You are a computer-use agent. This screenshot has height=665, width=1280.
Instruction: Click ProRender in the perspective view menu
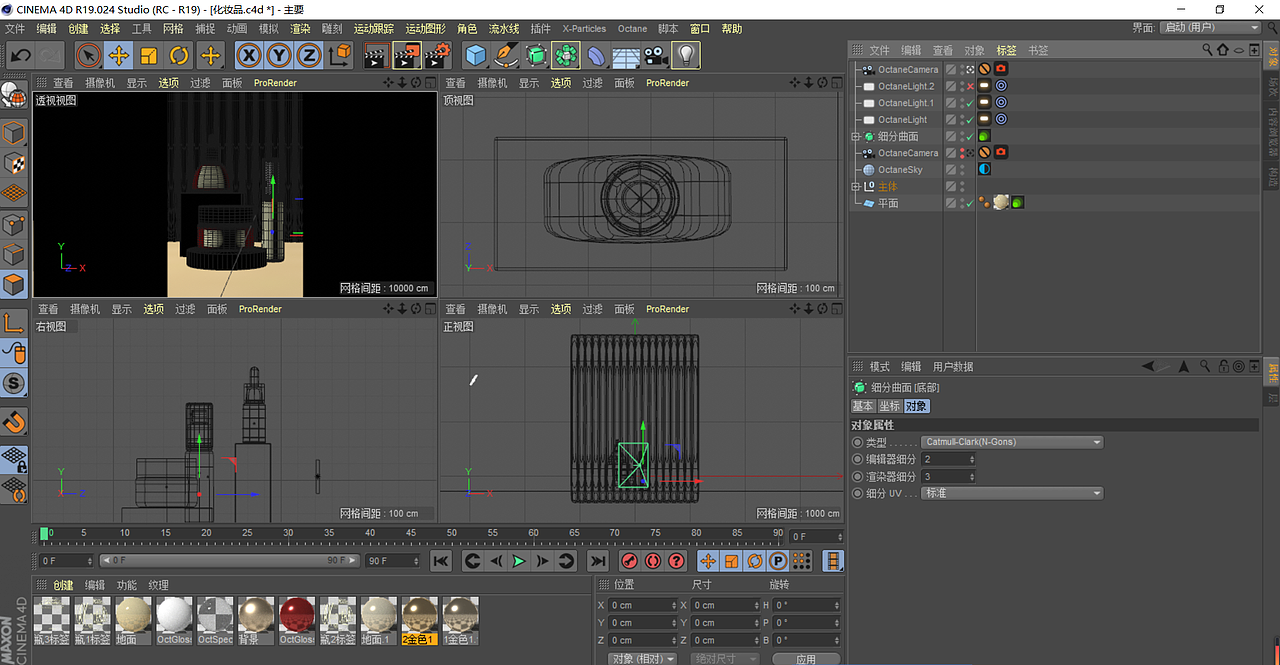(275, 83)
